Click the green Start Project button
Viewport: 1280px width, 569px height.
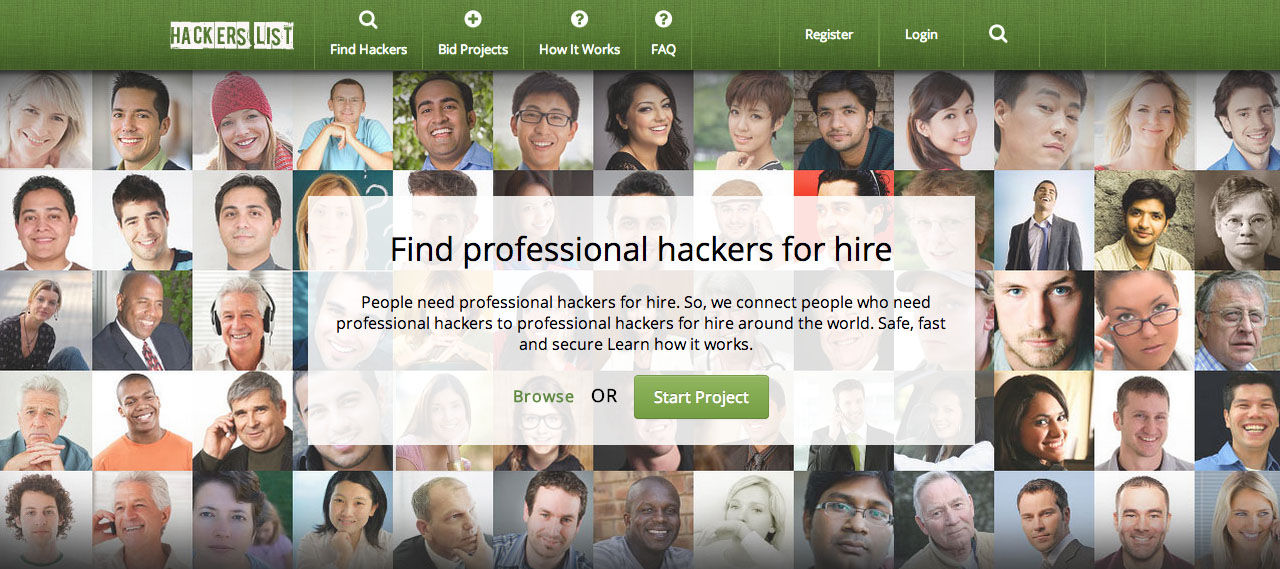(x=701, y=397)
